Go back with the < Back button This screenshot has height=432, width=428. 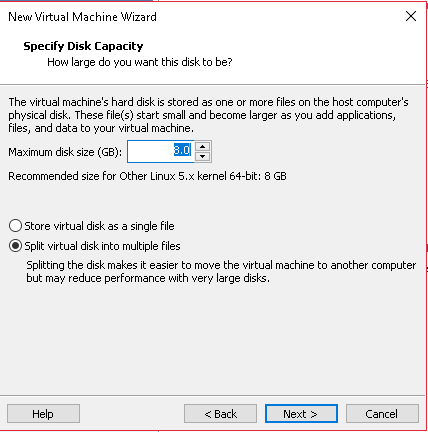pos(220,414)
